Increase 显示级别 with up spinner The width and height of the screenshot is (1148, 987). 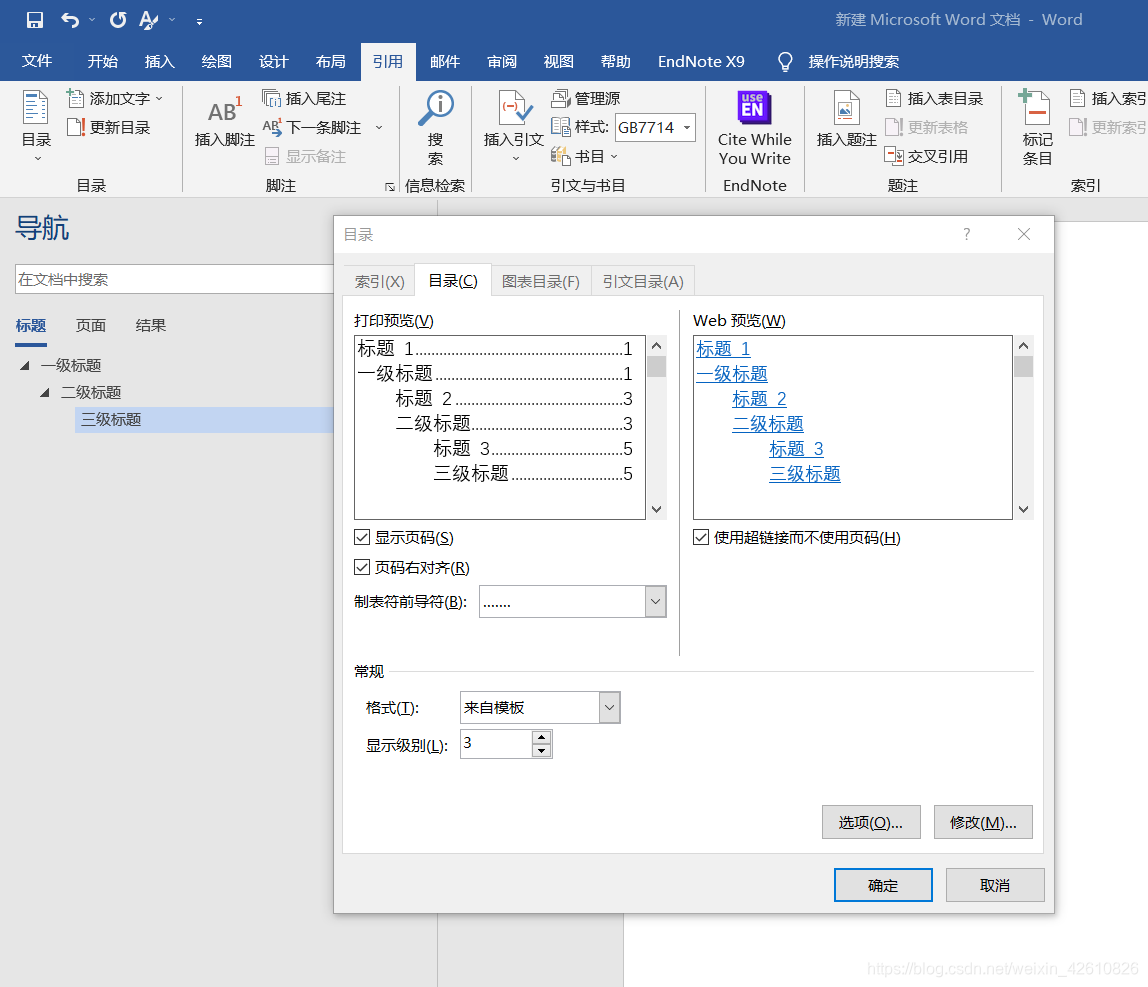542,737
